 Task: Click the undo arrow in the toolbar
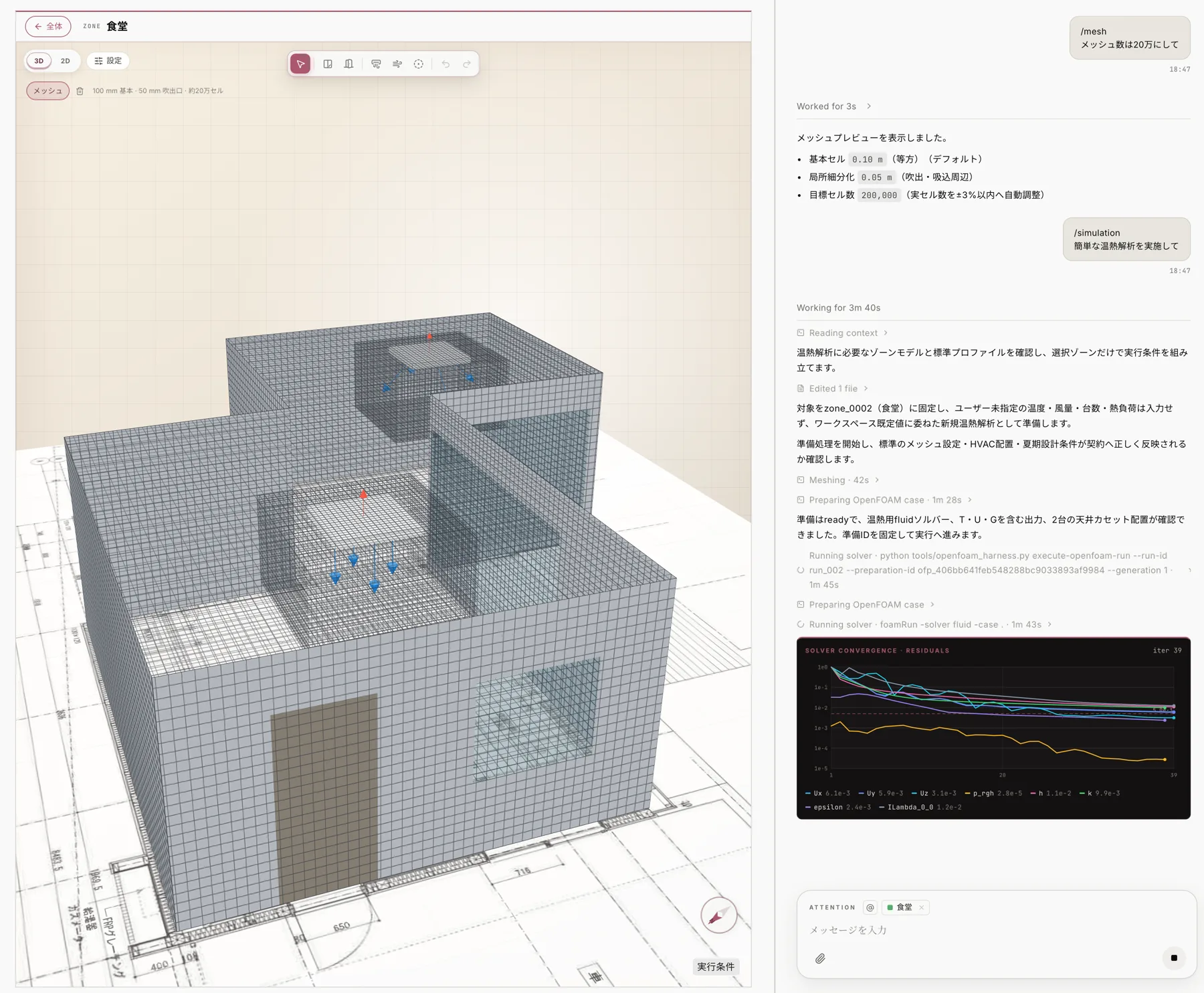[x=445, y=64]
